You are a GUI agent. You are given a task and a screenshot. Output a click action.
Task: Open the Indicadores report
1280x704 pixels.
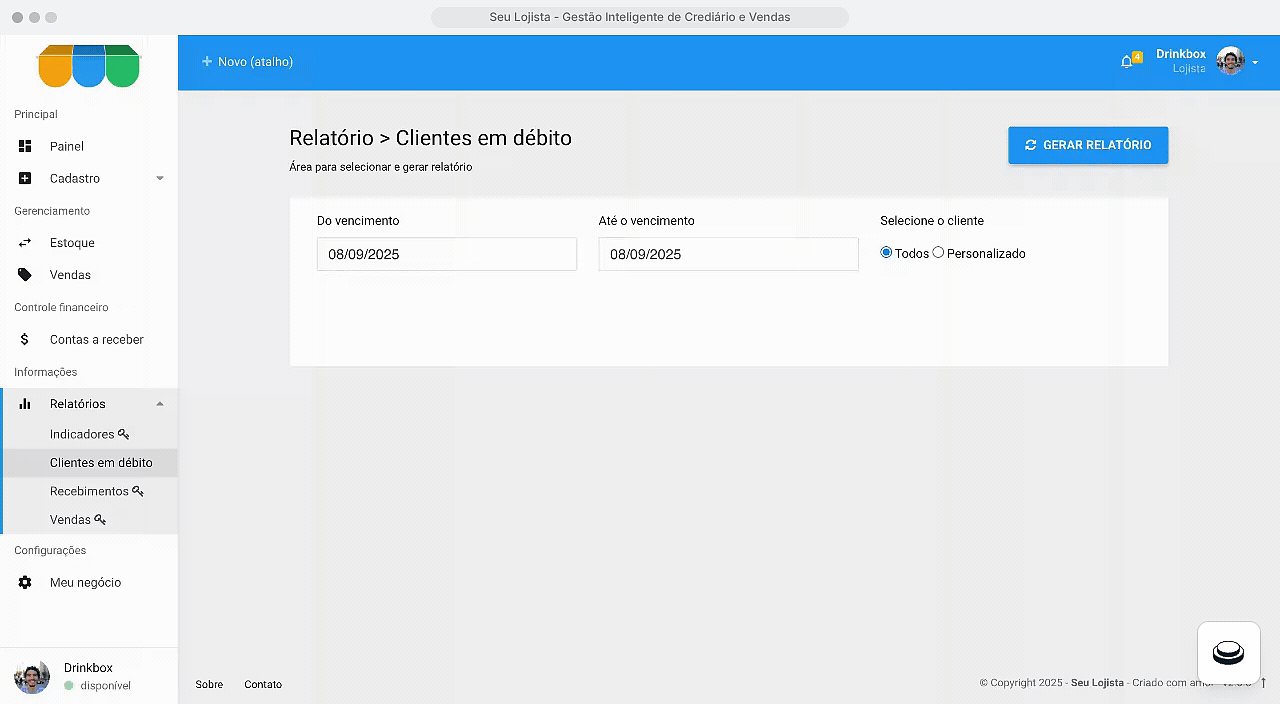tap(82, 435)
